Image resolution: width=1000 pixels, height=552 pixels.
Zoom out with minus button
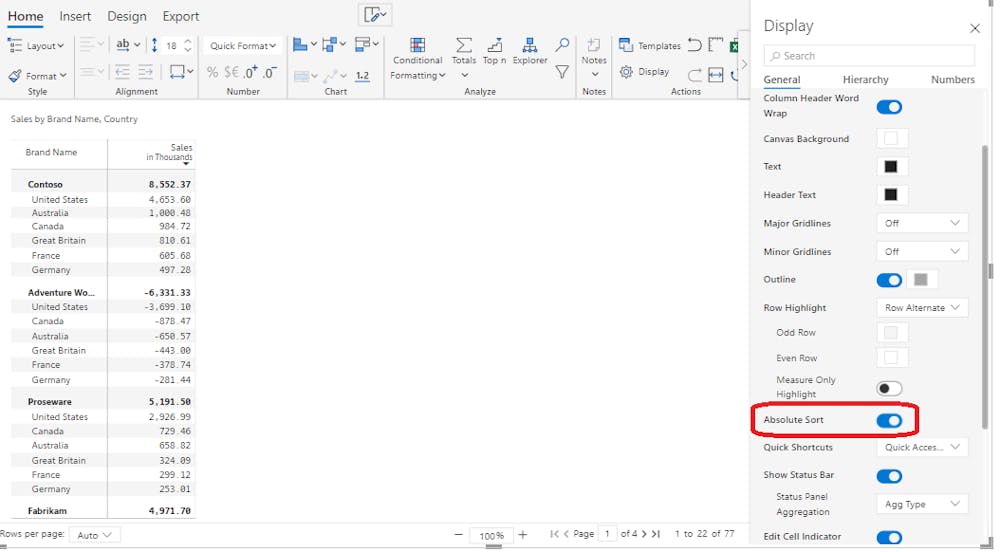point(458,534)
